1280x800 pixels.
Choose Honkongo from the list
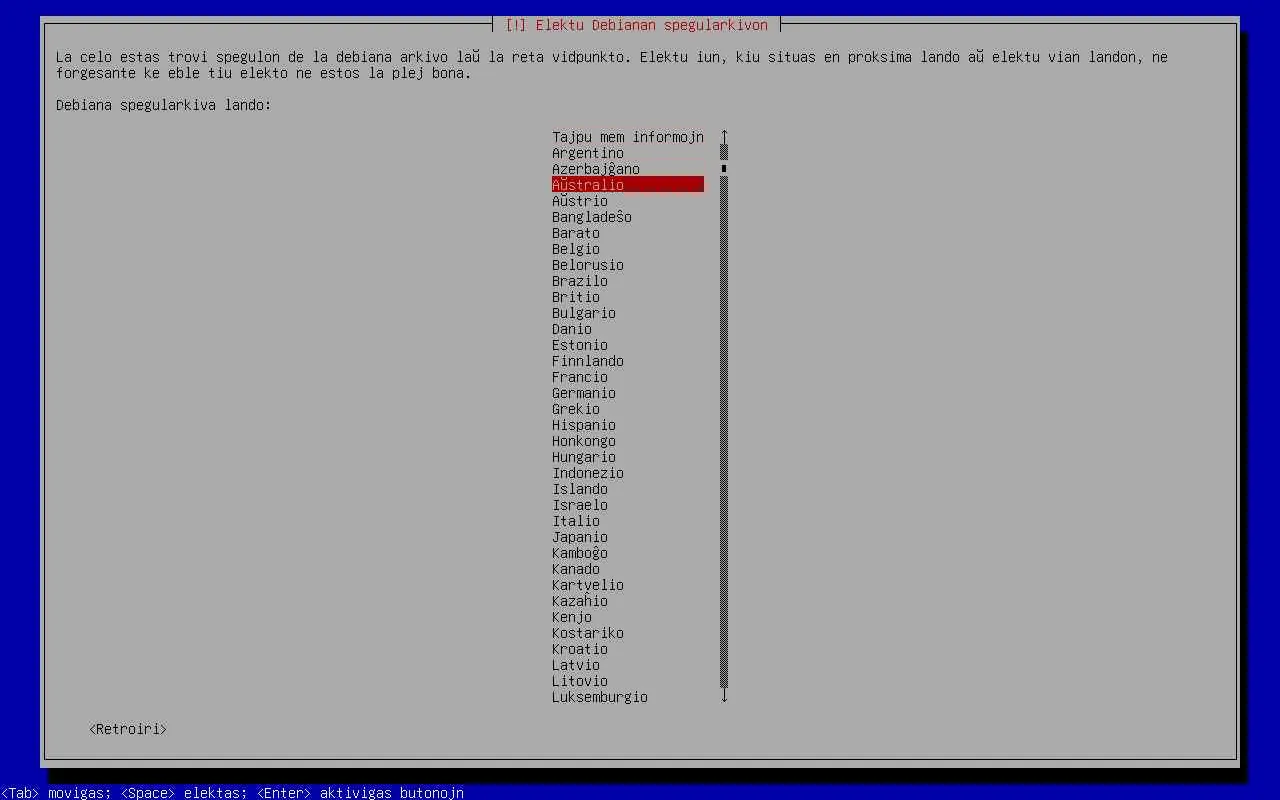pyautogui.click(x=584, y=441)
